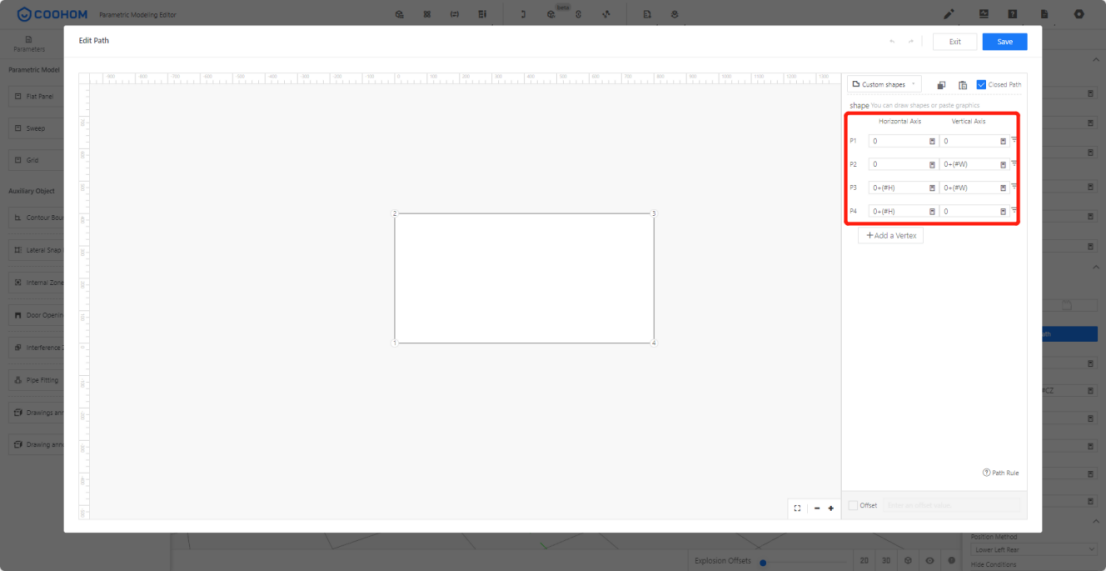Click Add a Vertex button
1107x571 pixels.
890,236
